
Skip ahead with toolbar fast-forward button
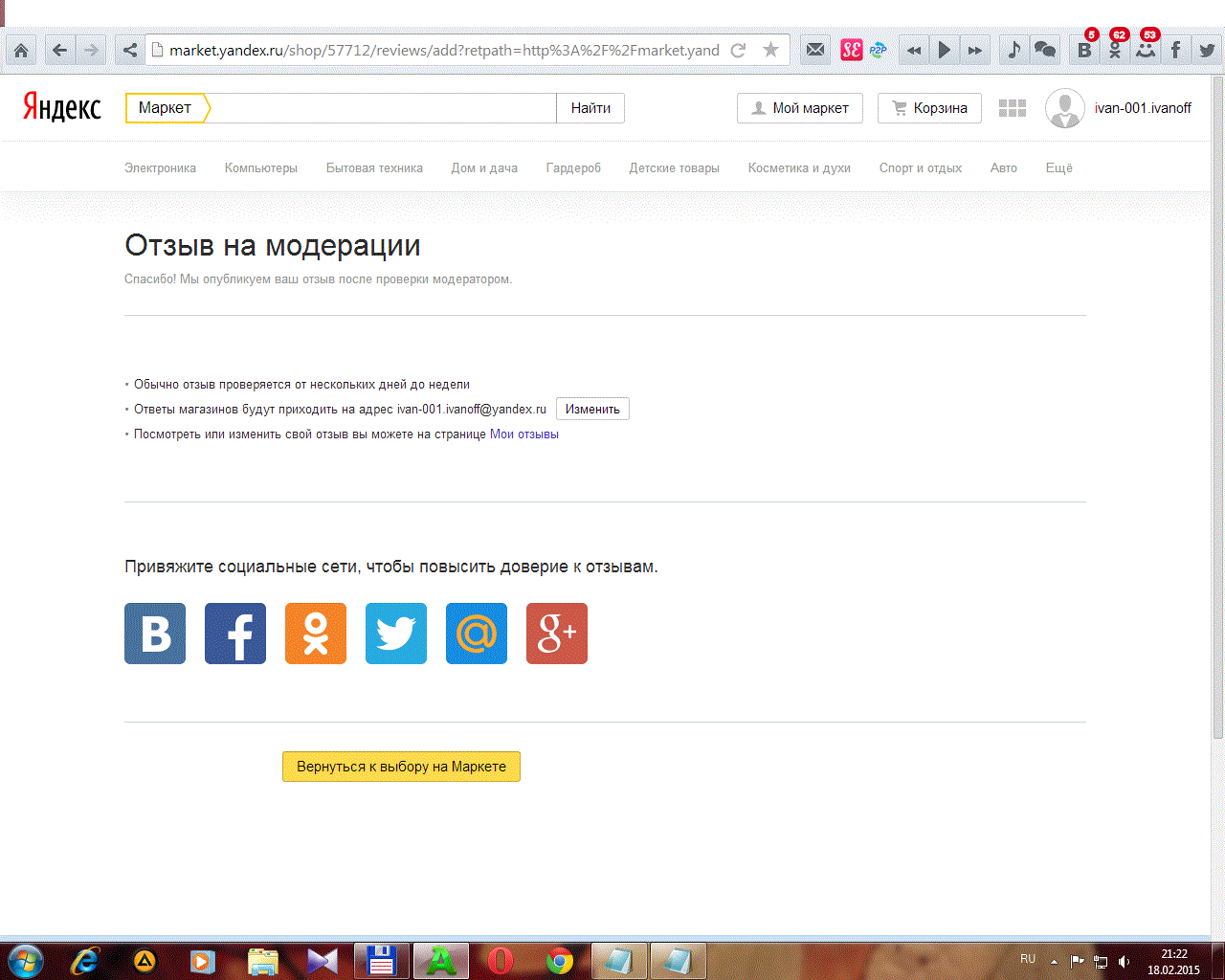[x=975, y=51]
